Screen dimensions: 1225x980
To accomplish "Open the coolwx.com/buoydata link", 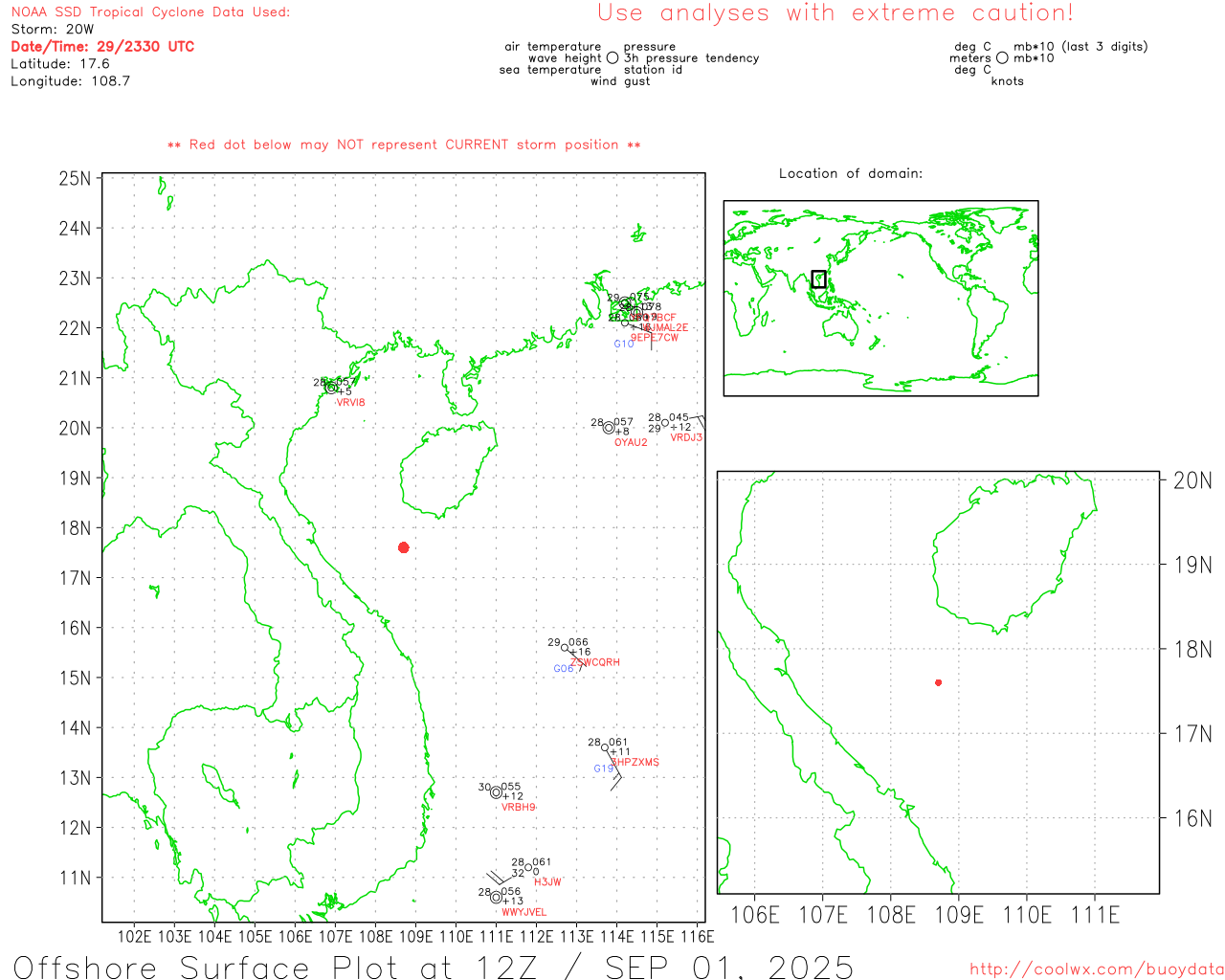I will coord(1097,969).
